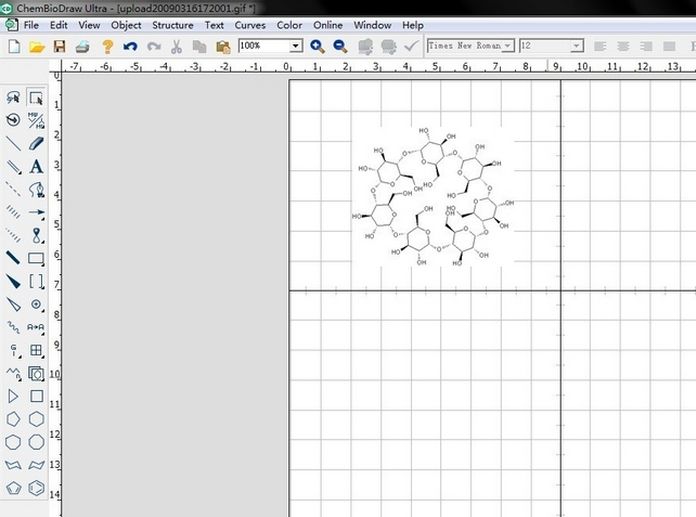Select the Text tool
The width and height of the screenshot is (696, 517).
(36, 166)
